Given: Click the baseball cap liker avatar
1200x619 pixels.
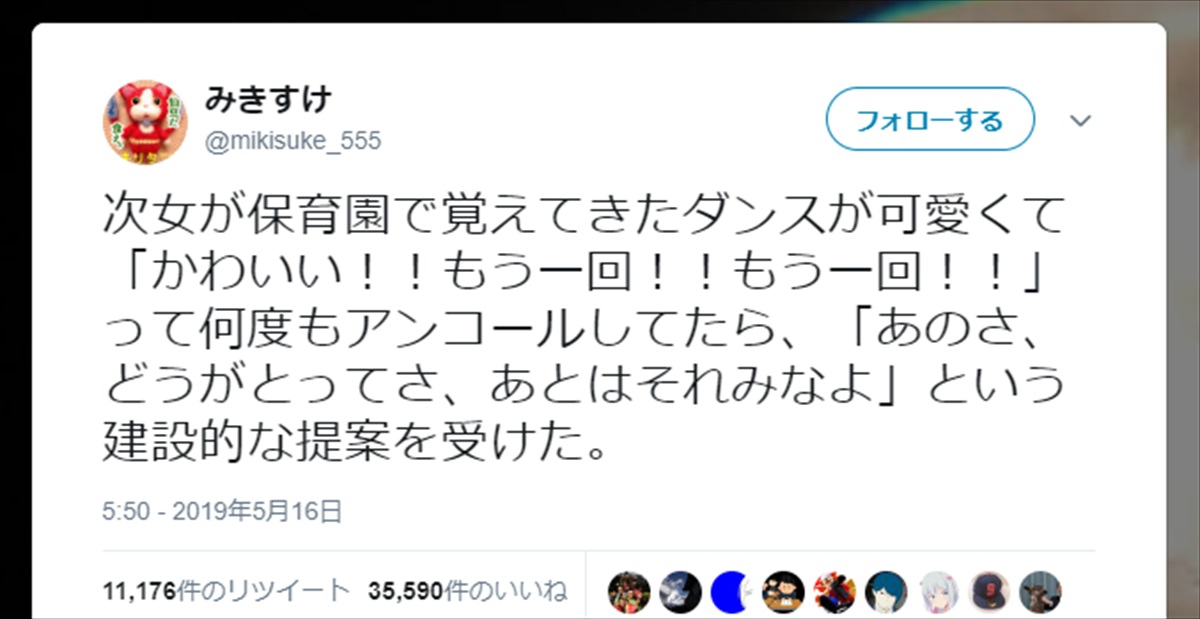Looking at the screenshot, I should pos(988,592).
